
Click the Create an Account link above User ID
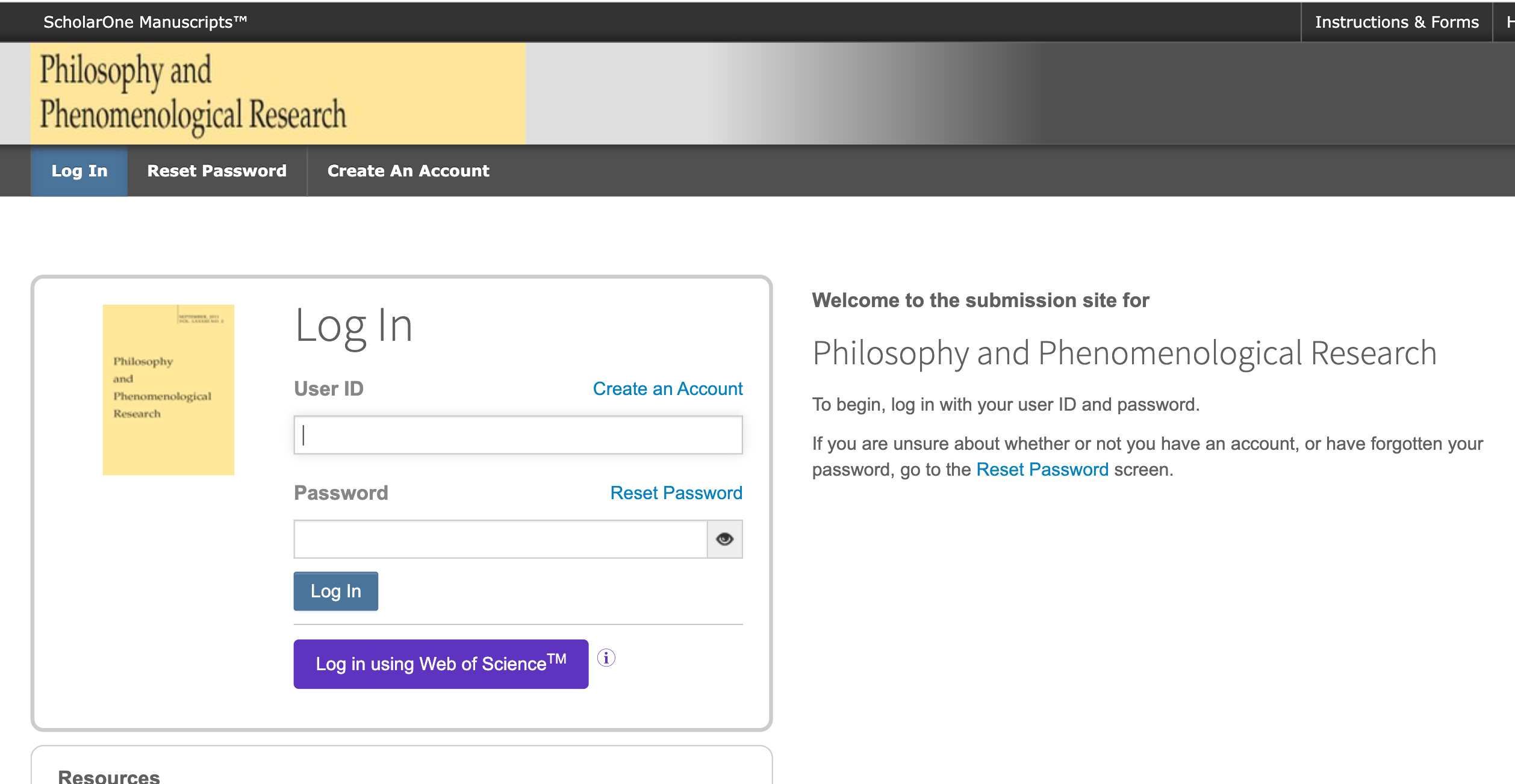667,388
